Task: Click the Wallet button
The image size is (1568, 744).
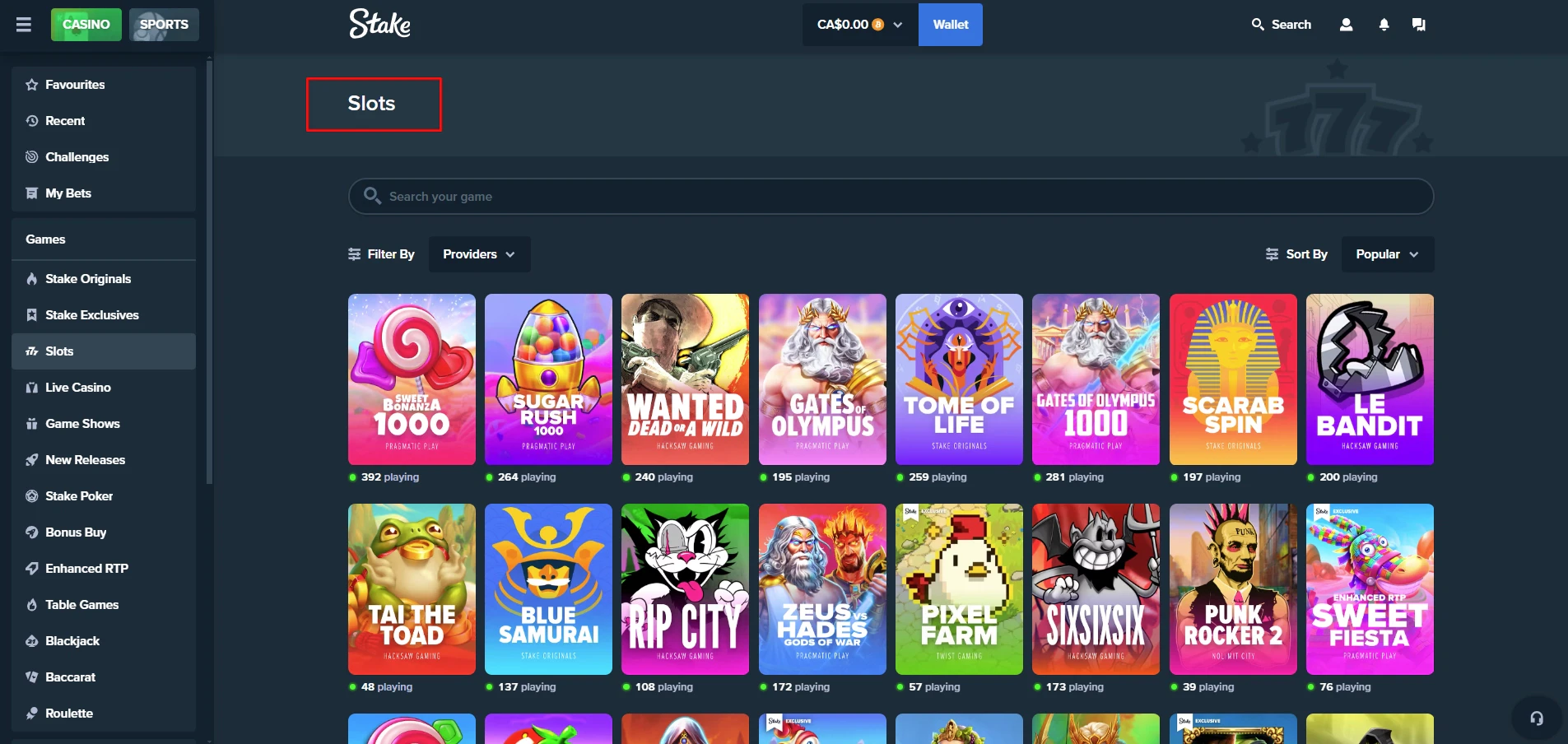Action: 951,25
